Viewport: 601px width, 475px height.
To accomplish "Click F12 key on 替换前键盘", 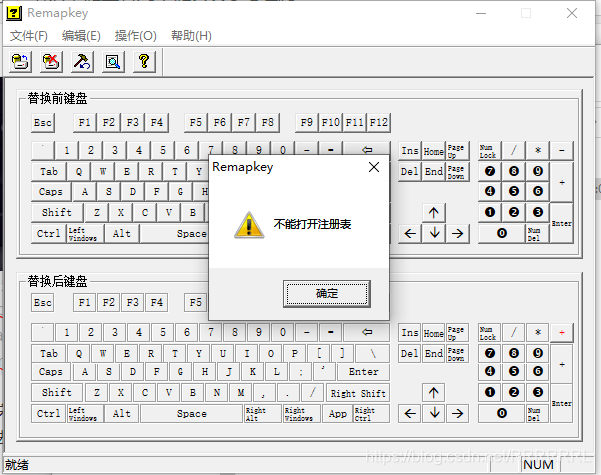I will click(379, 123).
